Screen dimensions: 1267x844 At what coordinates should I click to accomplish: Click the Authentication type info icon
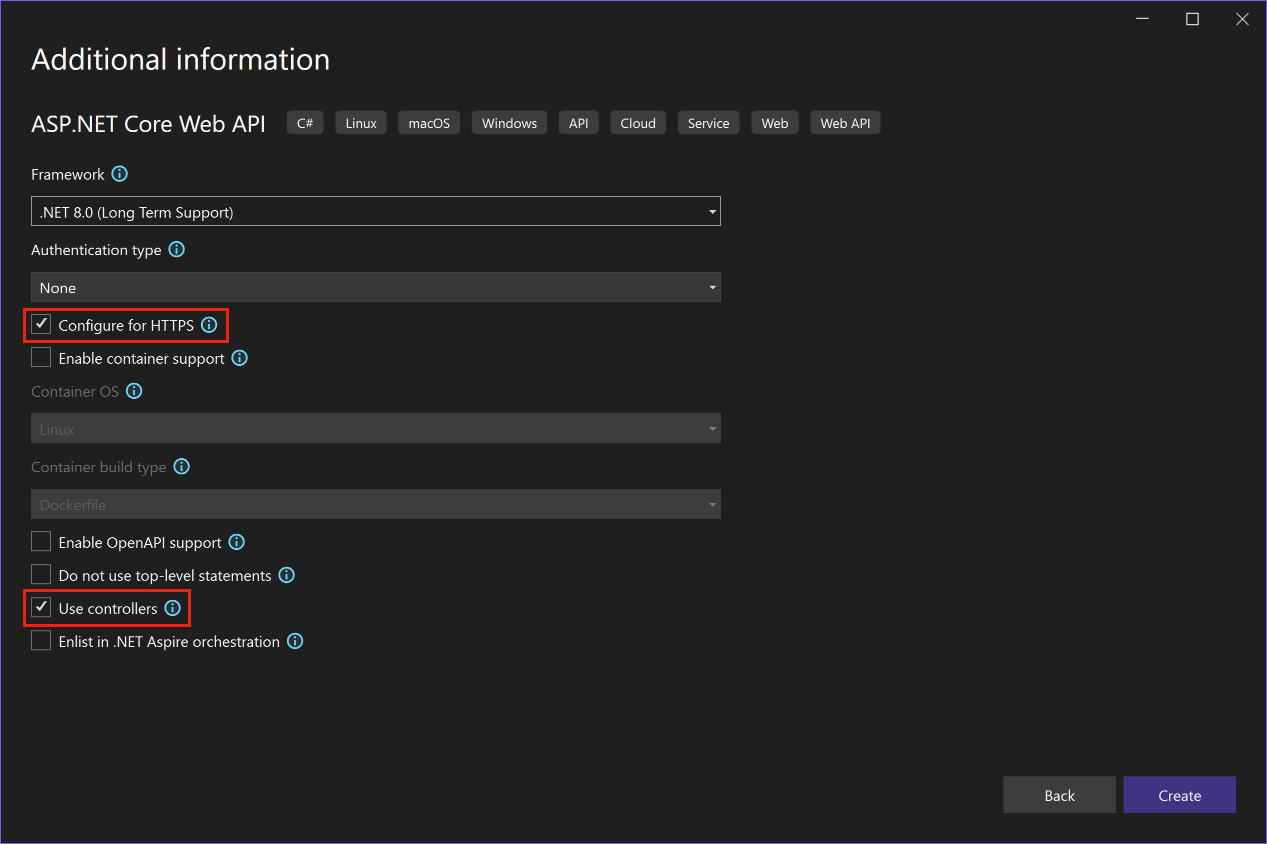coord(177,249)
